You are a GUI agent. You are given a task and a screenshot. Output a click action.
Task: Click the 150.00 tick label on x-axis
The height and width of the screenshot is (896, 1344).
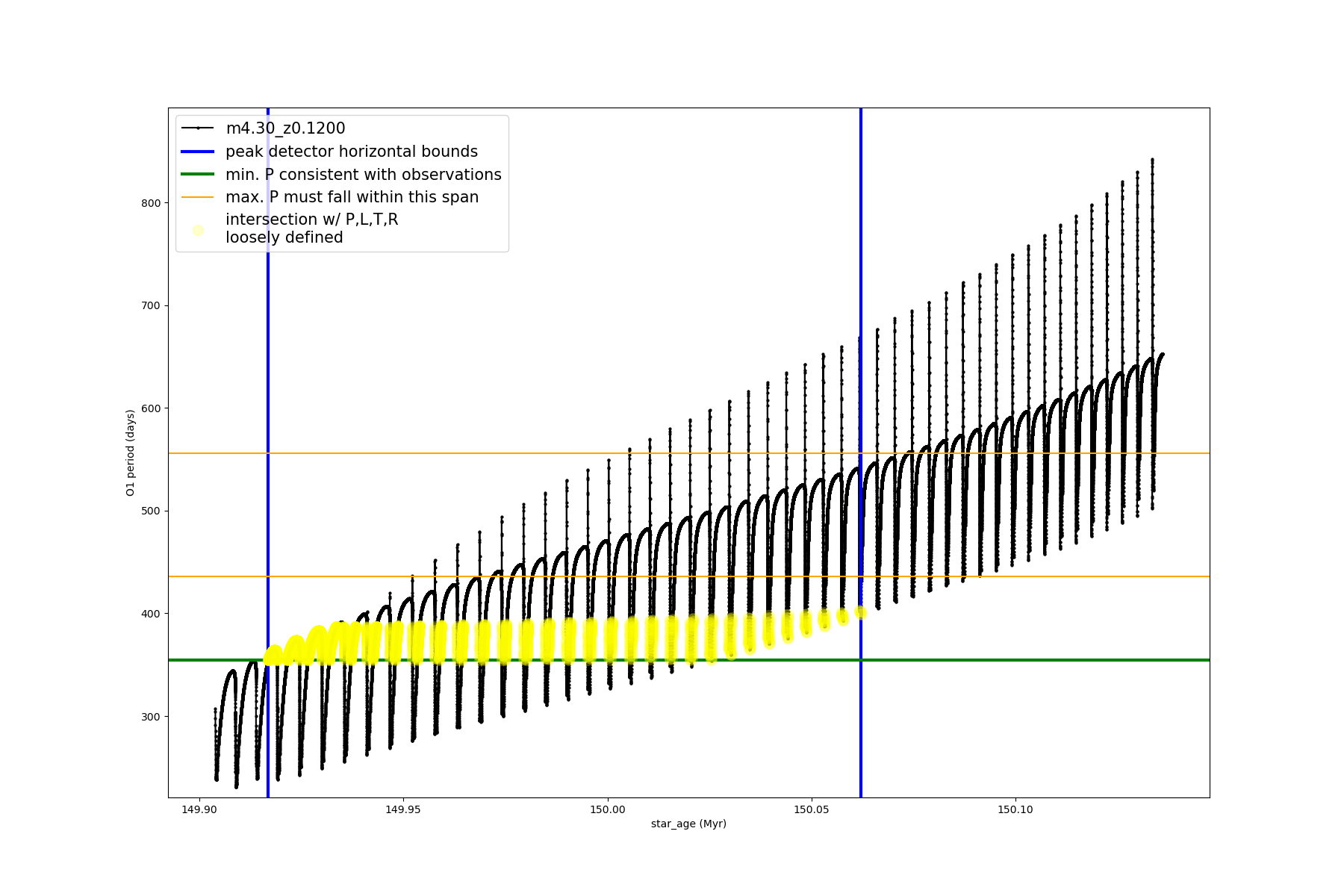607,809
